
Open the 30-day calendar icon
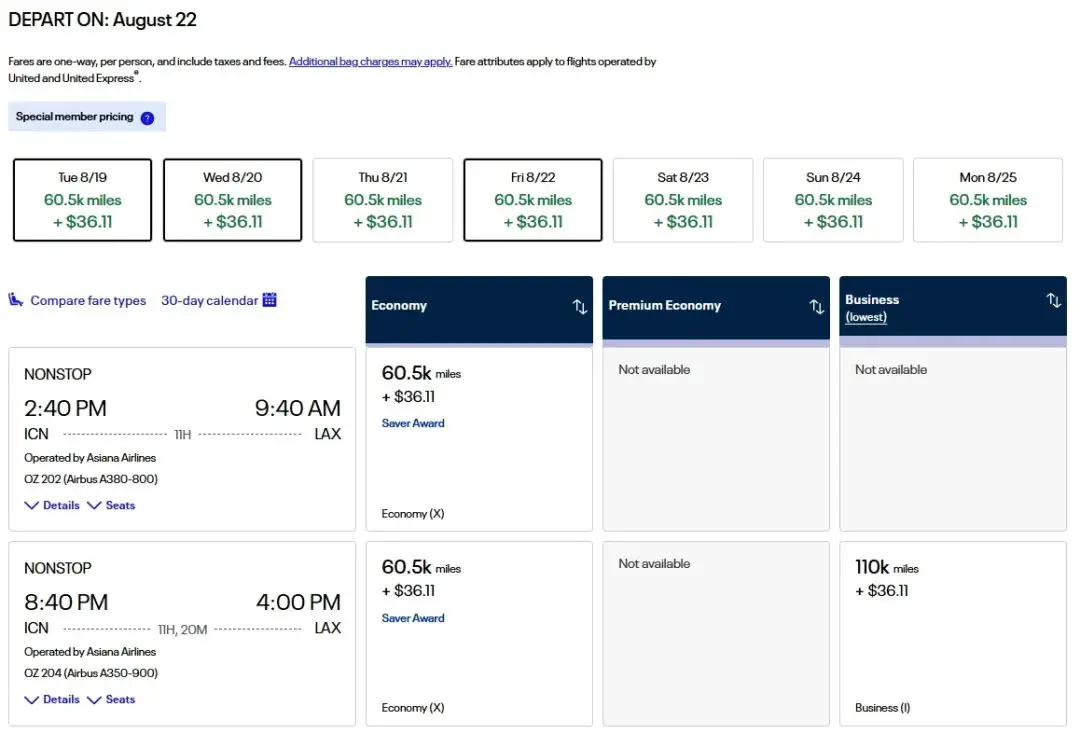click(269, 300)
